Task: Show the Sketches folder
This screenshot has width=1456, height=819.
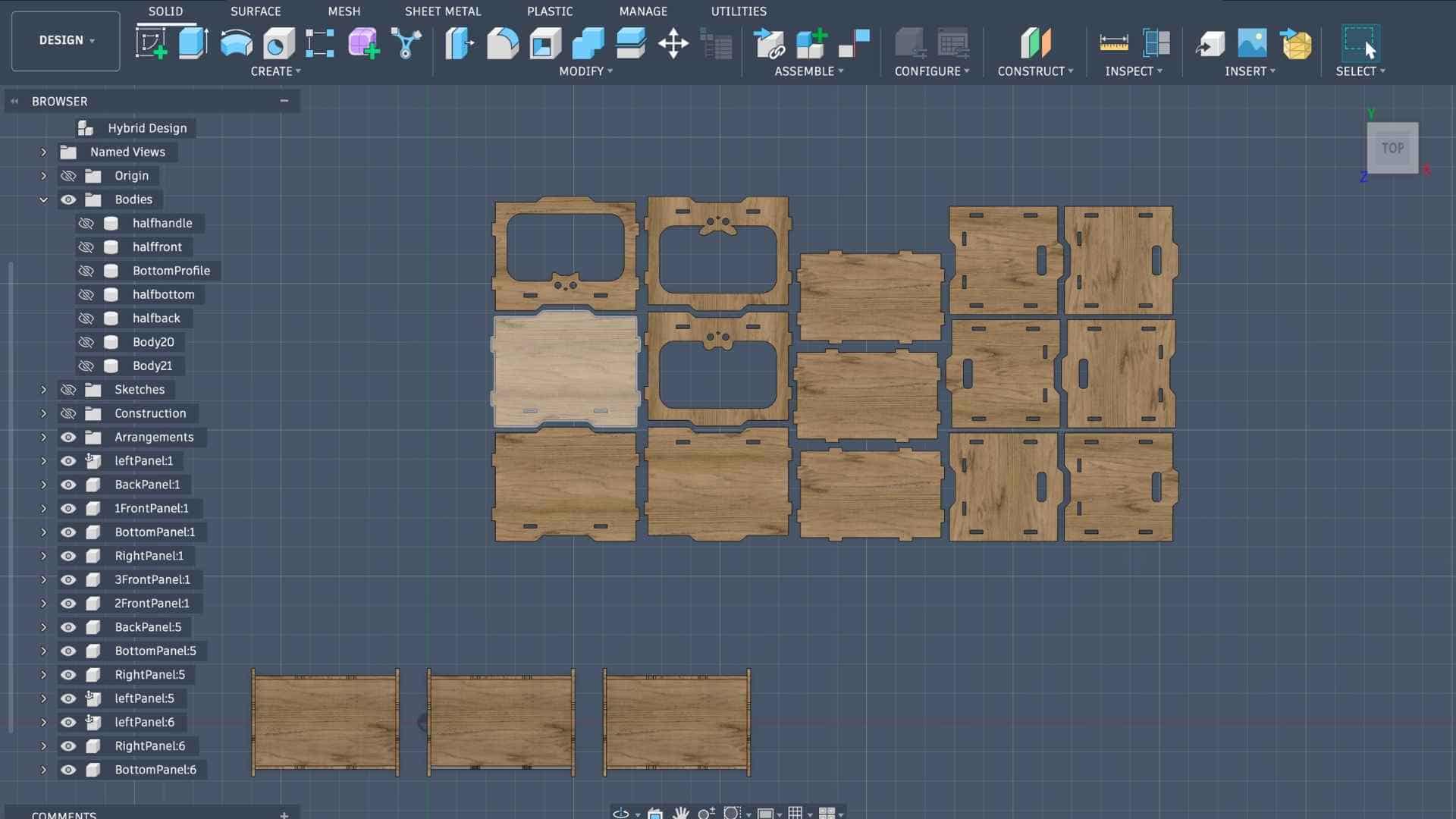Action: click(x=68, y=390)
